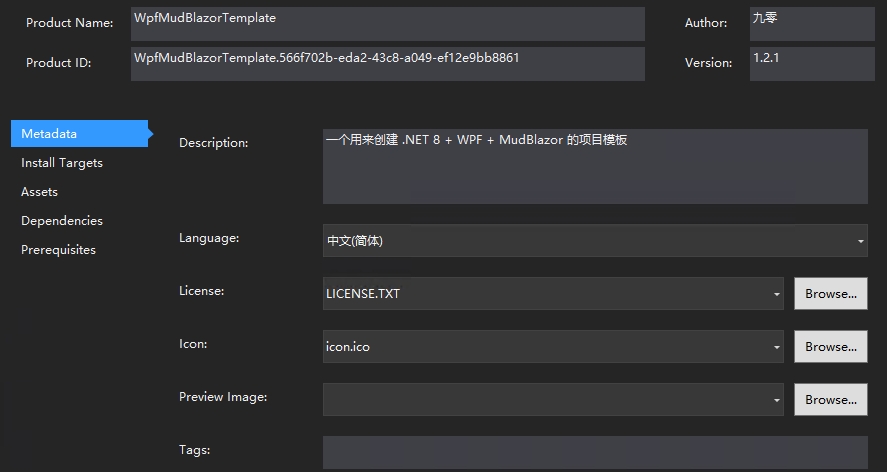Focus the Version field showing 1.2.1

(812, 63)
